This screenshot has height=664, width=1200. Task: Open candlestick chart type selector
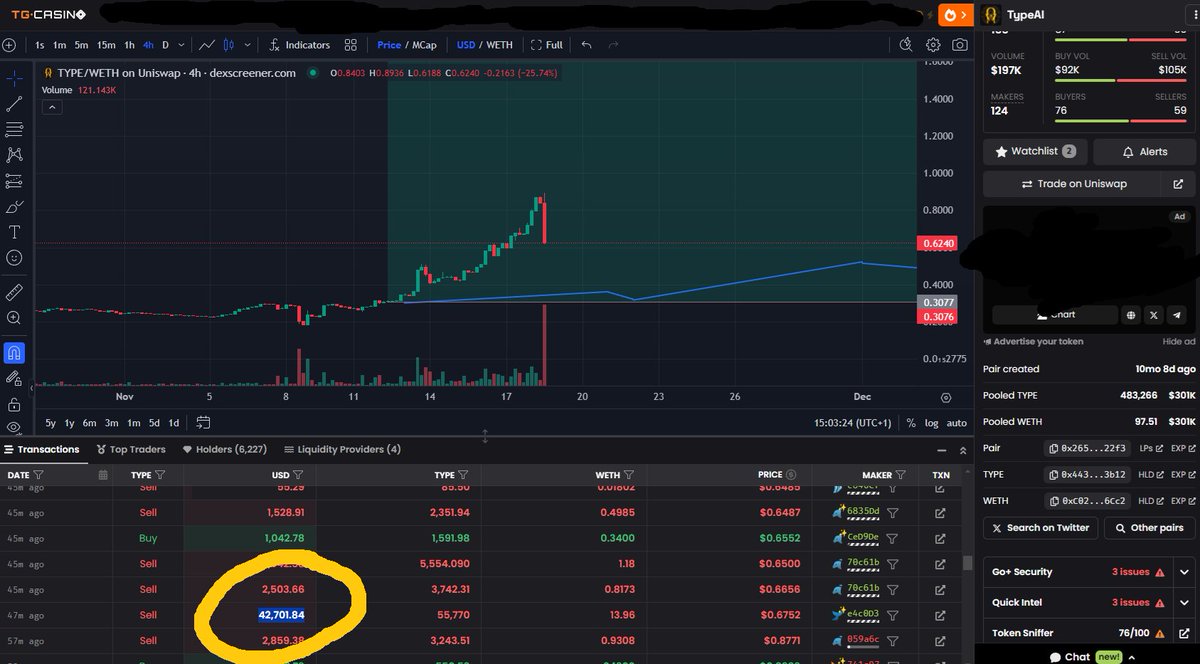pos(229,45)
